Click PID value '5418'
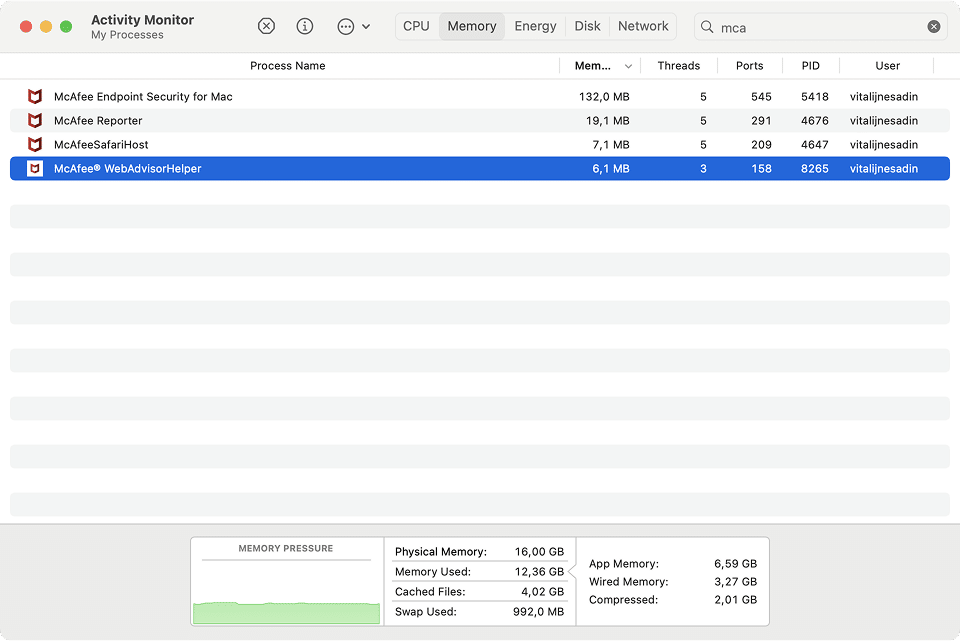The width and height of the screenshot is (960, 641). [x=815, y=97]
